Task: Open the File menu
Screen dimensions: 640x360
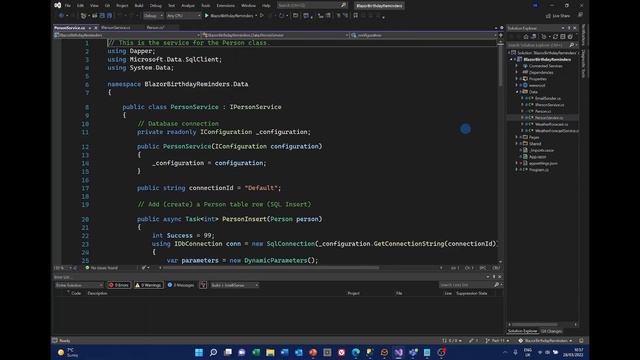Action: (x=68, y=6)
